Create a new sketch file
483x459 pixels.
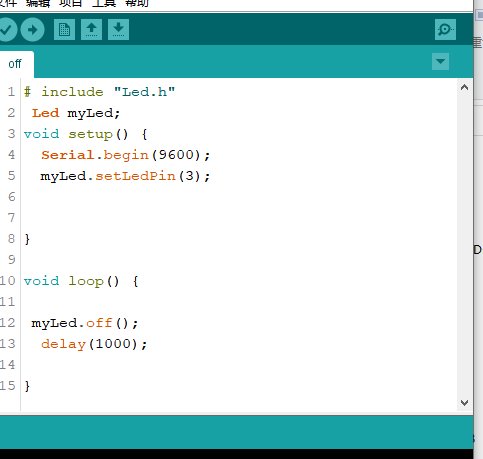64,30
